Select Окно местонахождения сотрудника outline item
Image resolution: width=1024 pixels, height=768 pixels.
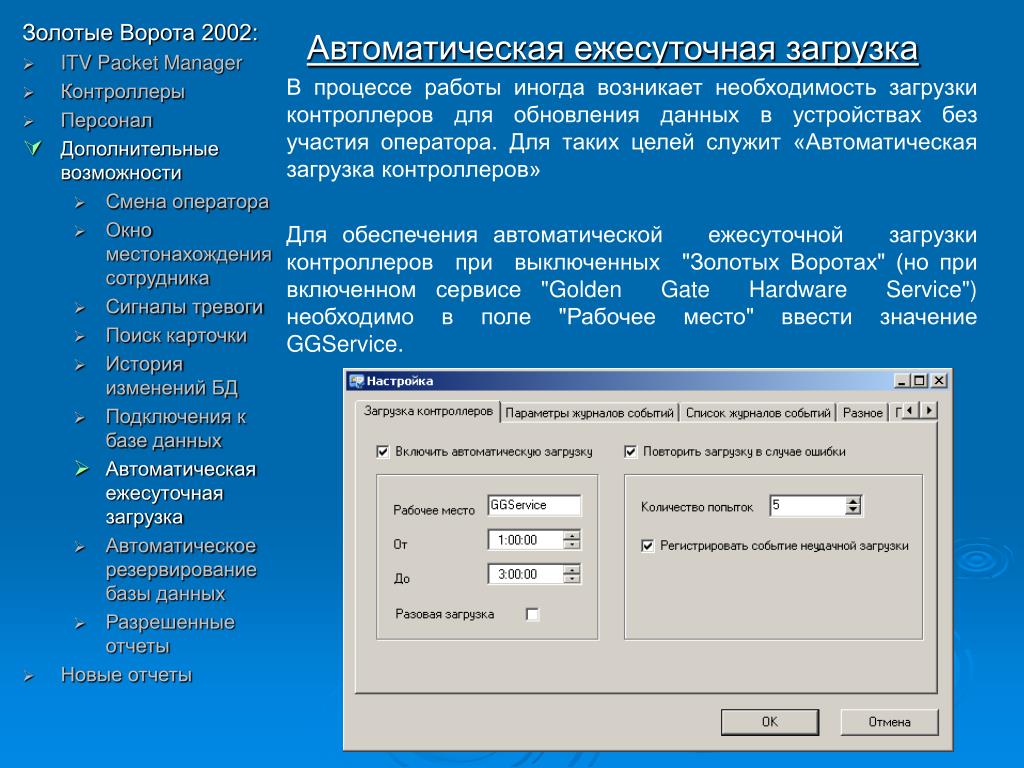(188, 254)
